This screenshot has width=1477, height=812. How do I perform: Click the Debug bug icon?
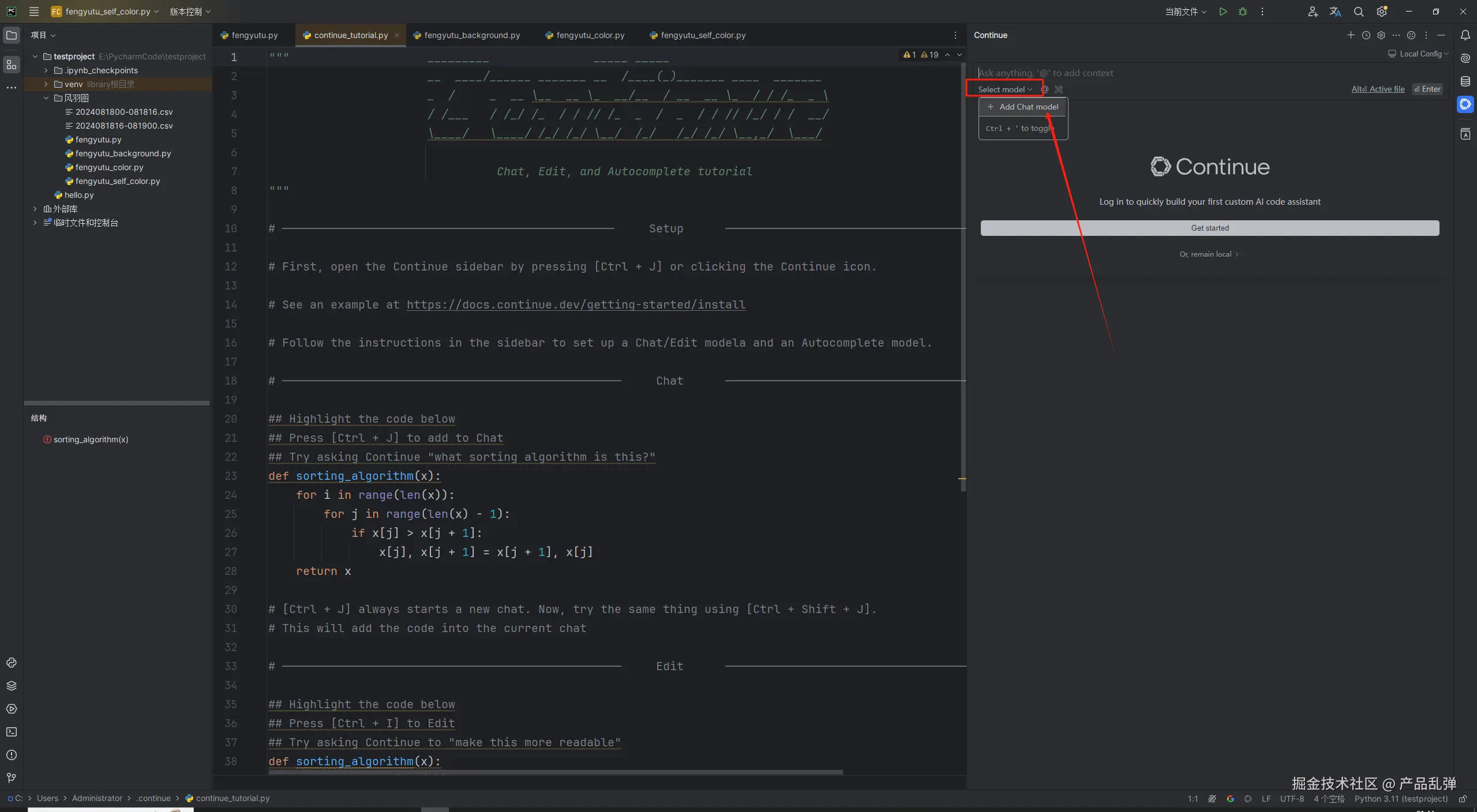click(1243, 12)
